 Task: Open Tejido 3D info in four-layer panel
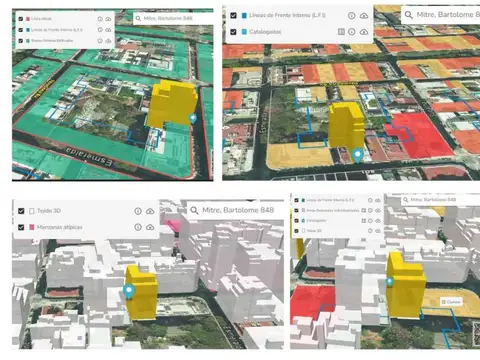pyautogui.click(x=370, y=231)
